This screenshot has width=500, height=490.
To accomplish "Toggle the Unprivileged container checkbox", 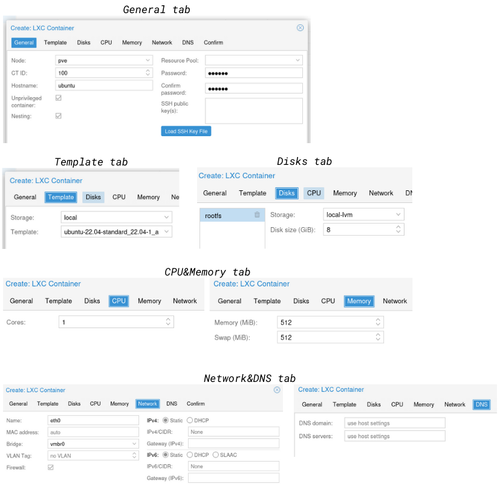I will (58, 98).
